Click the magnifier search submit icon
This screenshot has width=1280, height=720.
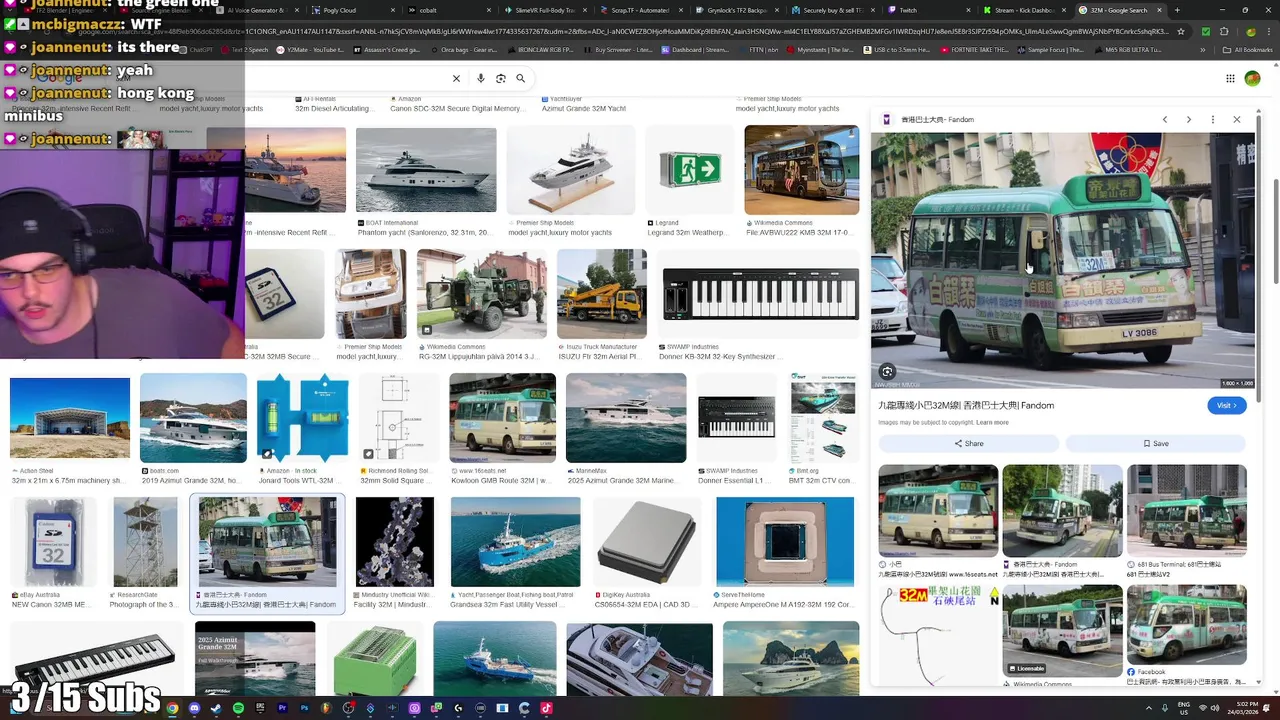click(520, 78)
